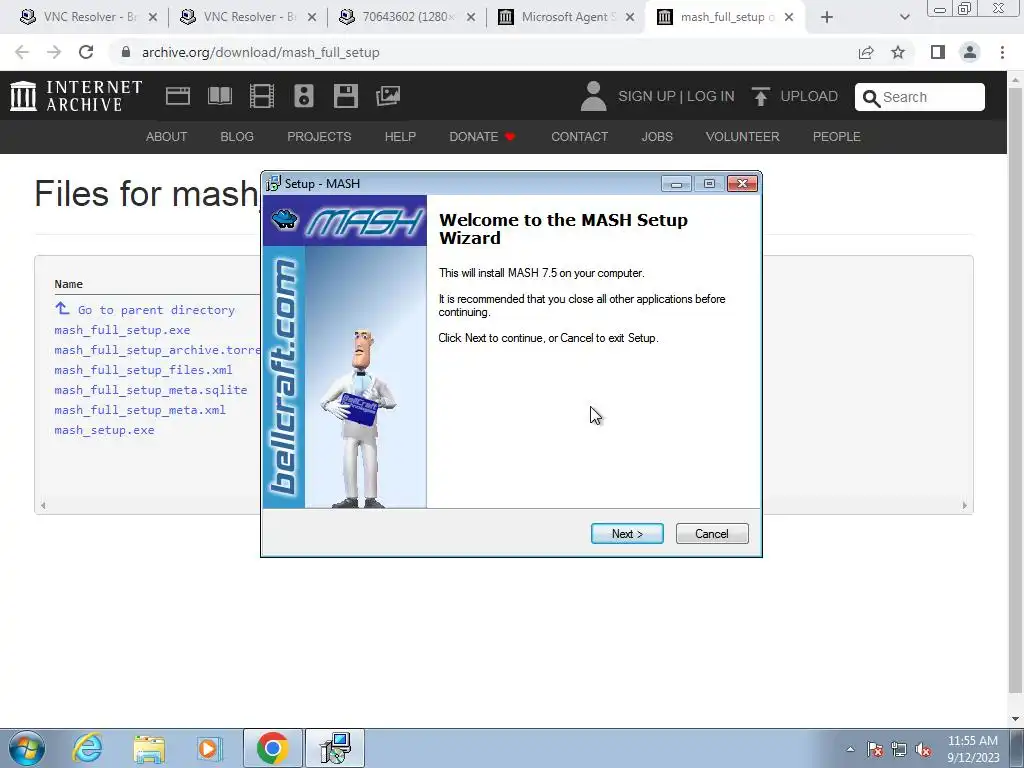
Task: Click the browser back arrow
Action: pyautogui.click(x=22, y=52)
